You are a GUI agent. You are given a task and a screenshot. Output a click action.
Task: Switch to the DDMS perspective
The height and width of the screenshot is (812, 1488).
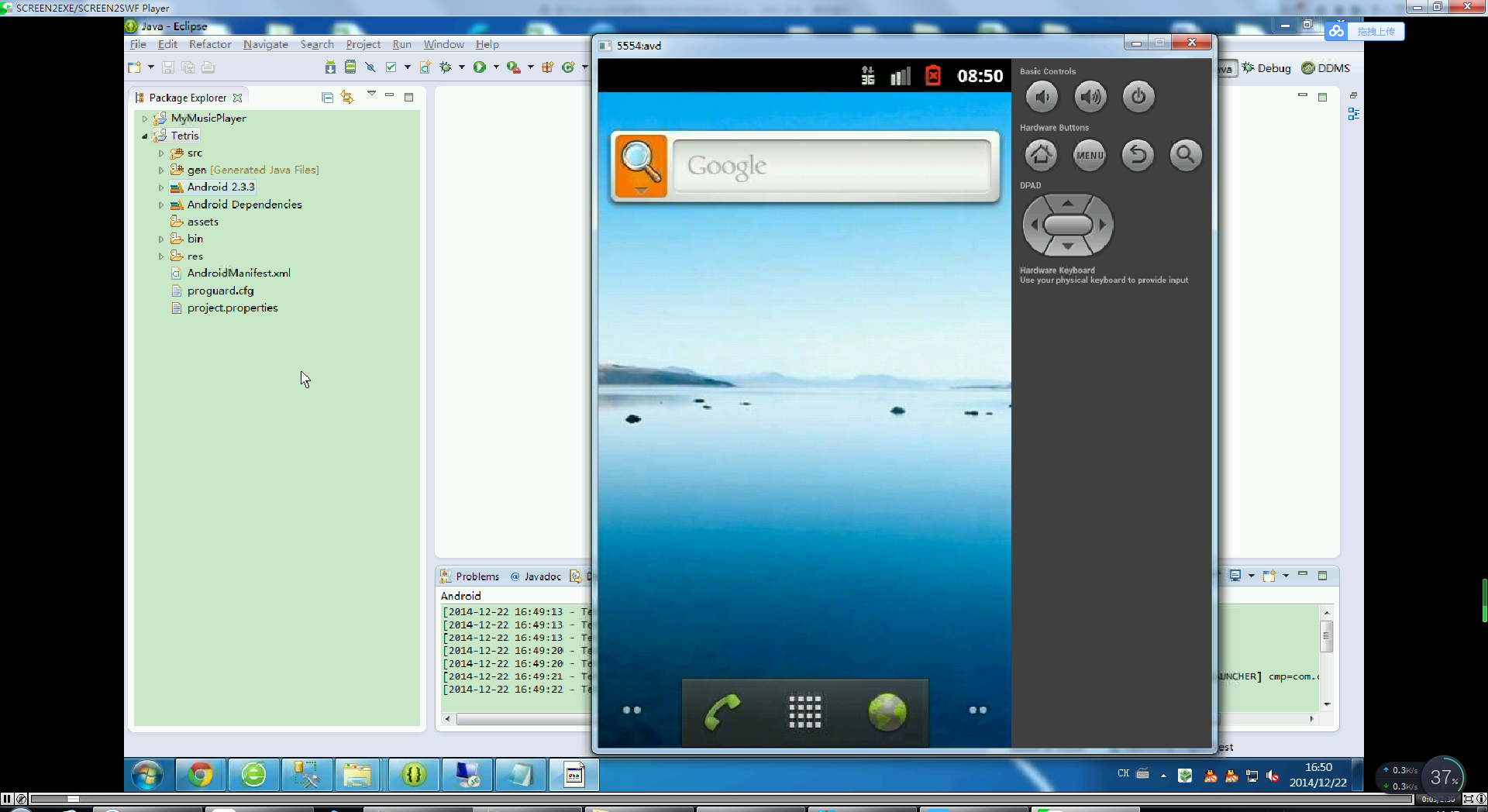[1326, 68]
